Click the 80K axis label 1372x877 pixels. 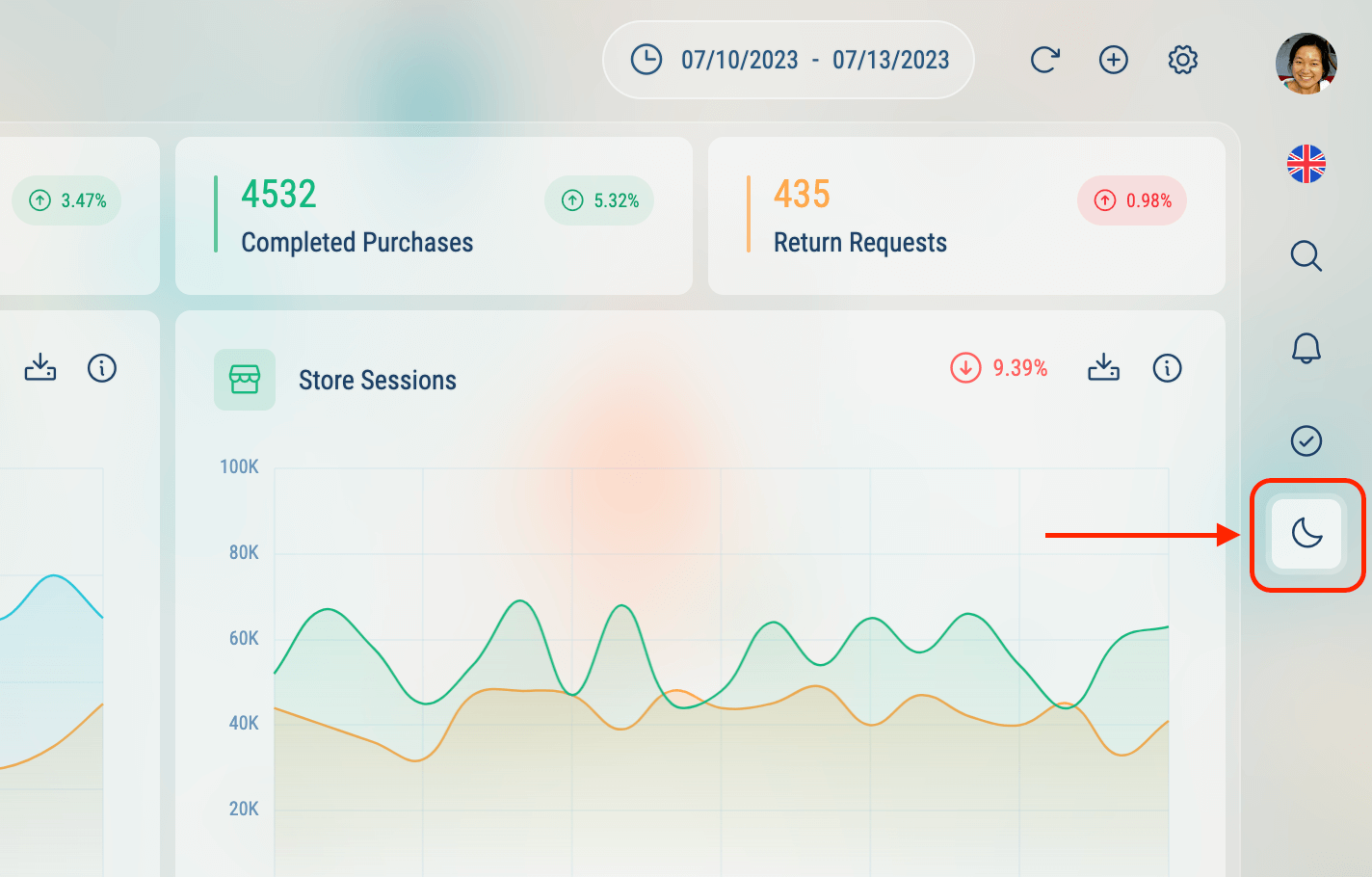(244, 552)
